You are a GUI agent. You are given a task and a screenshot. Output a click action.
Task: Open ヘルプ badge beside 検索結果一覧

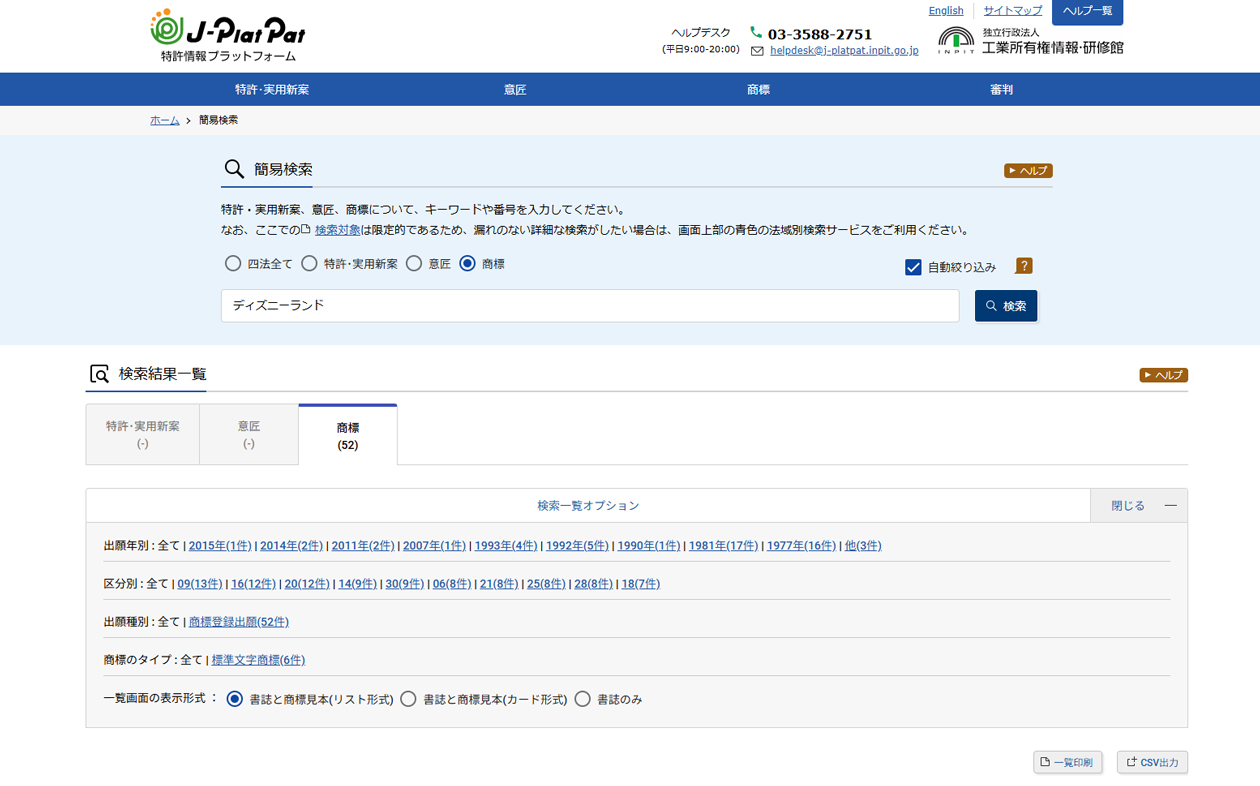1163,375
